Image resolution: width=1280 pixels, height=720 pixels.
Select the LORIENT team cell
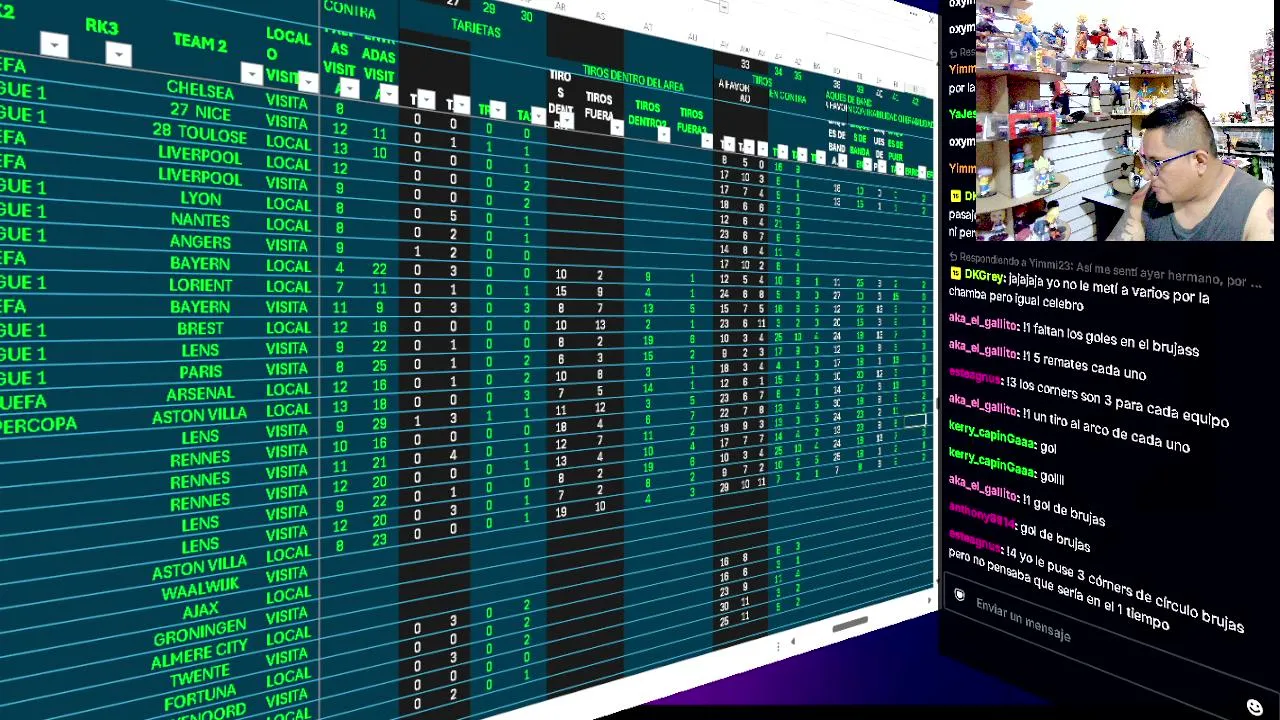pos(200,286)
